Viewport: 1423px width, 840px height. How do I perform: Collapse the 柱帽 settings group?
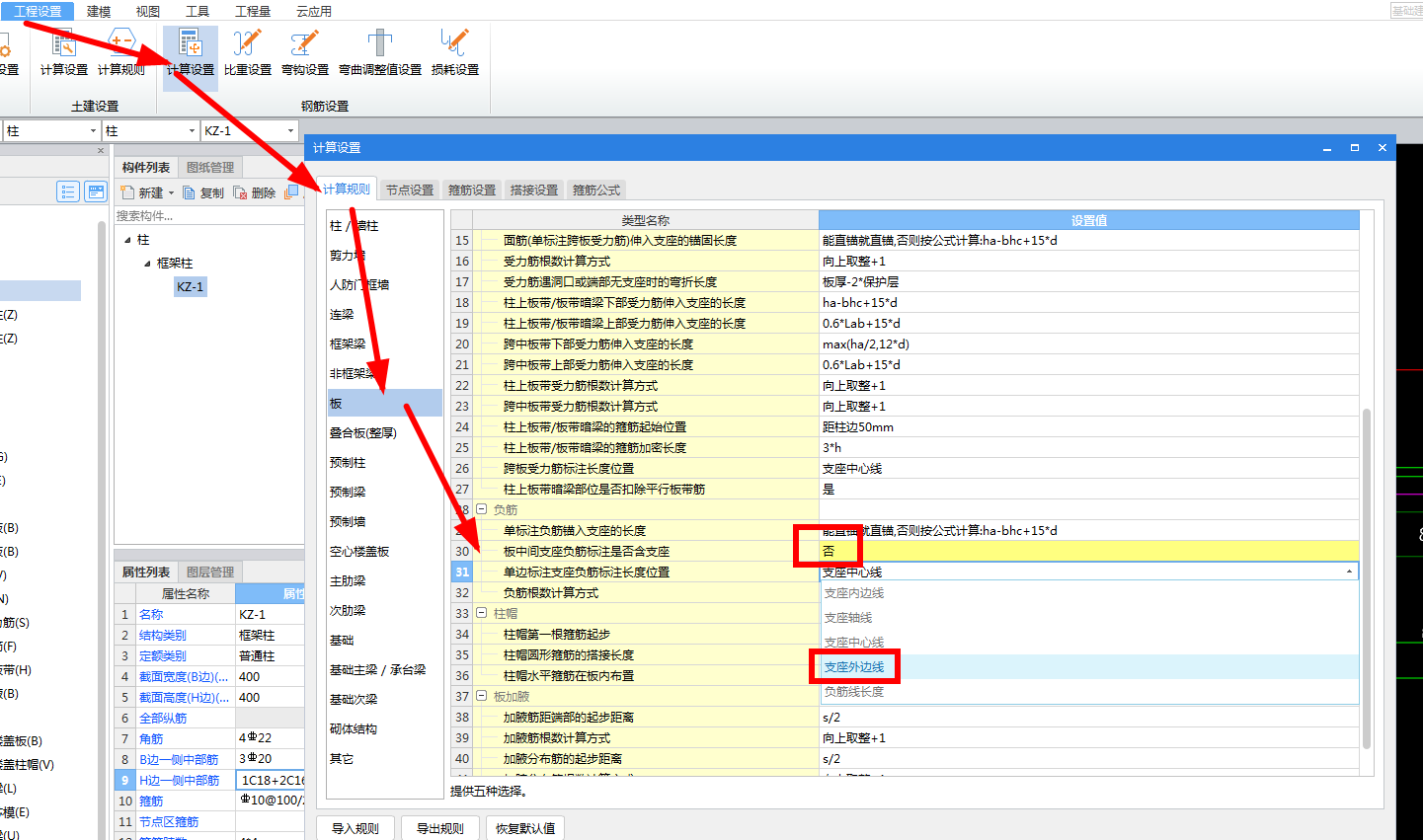(482, 613)
